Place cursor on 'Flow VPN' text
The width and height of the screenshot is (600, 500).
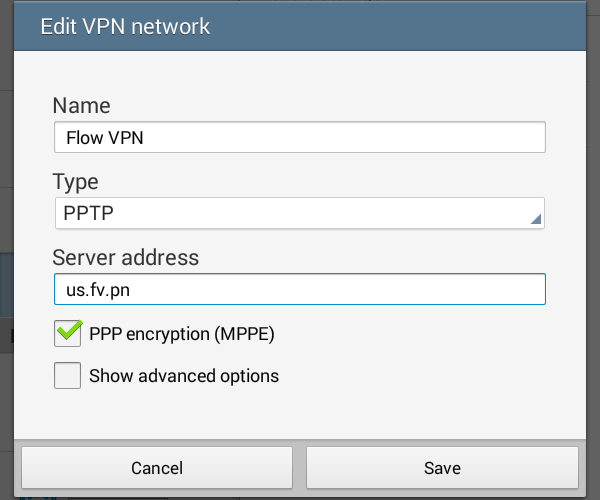pos(105,138)
